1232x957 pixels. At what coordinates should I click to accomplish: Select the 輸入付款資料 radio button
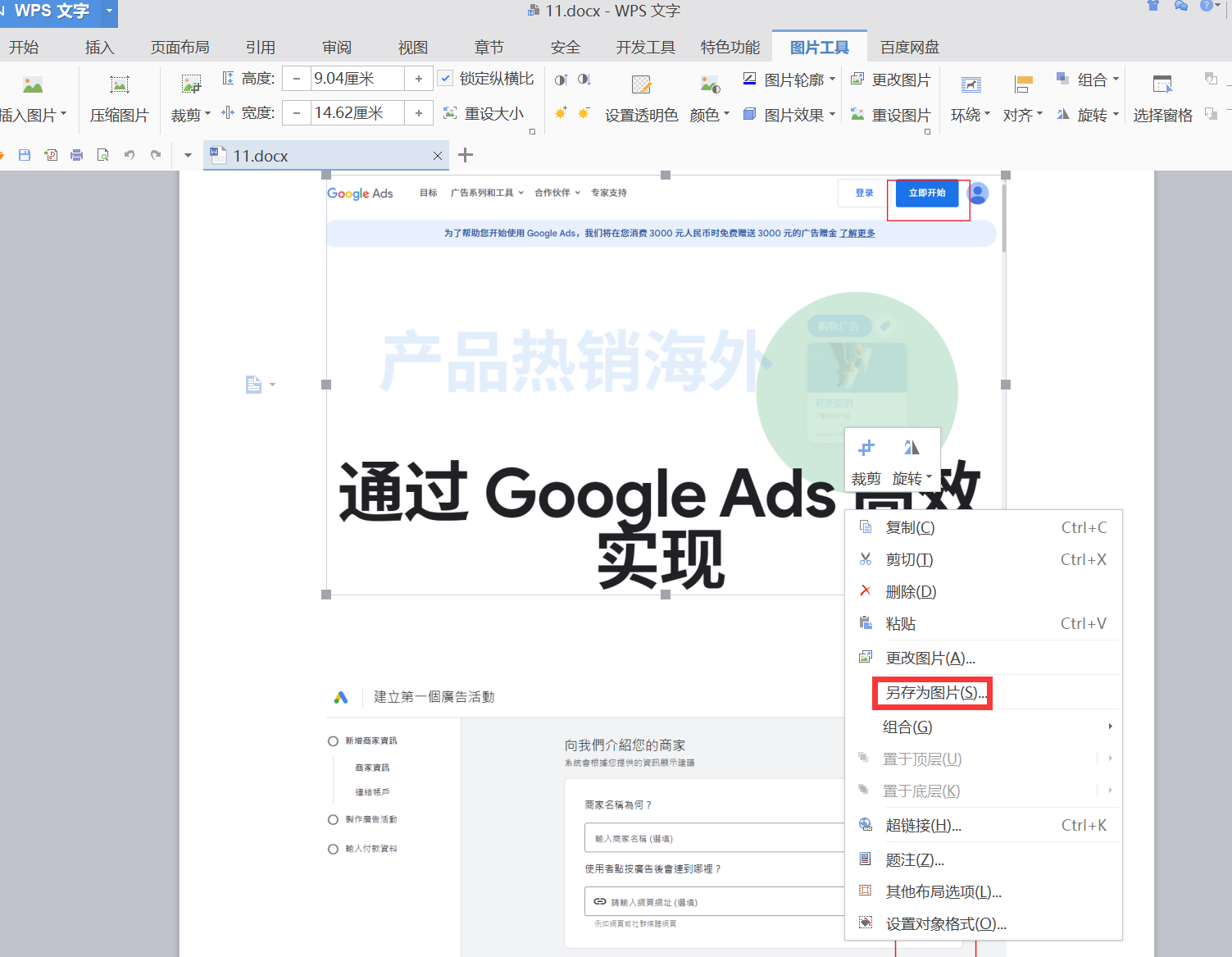tap(333, 850)
